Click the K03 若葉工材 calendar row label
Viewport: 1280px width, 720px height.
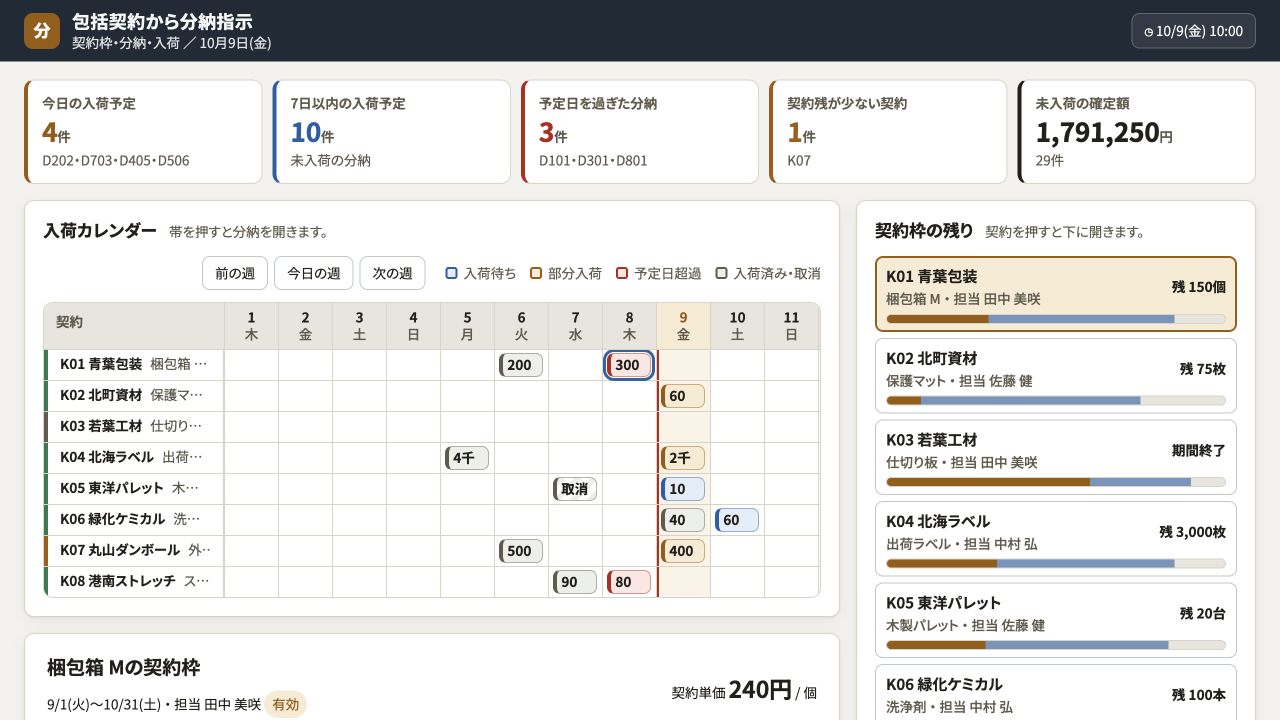tap(134, 427)
